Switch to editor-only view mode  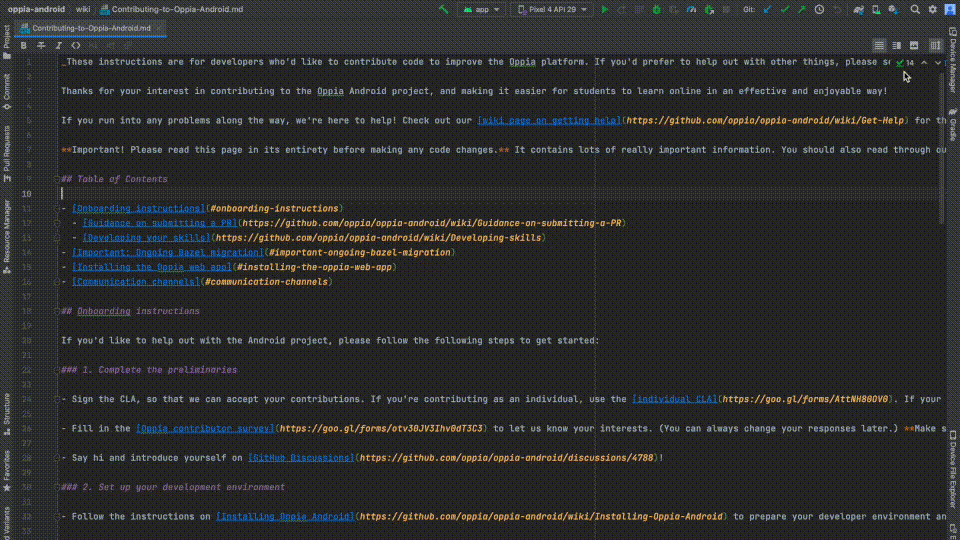(x=879, y=45)
